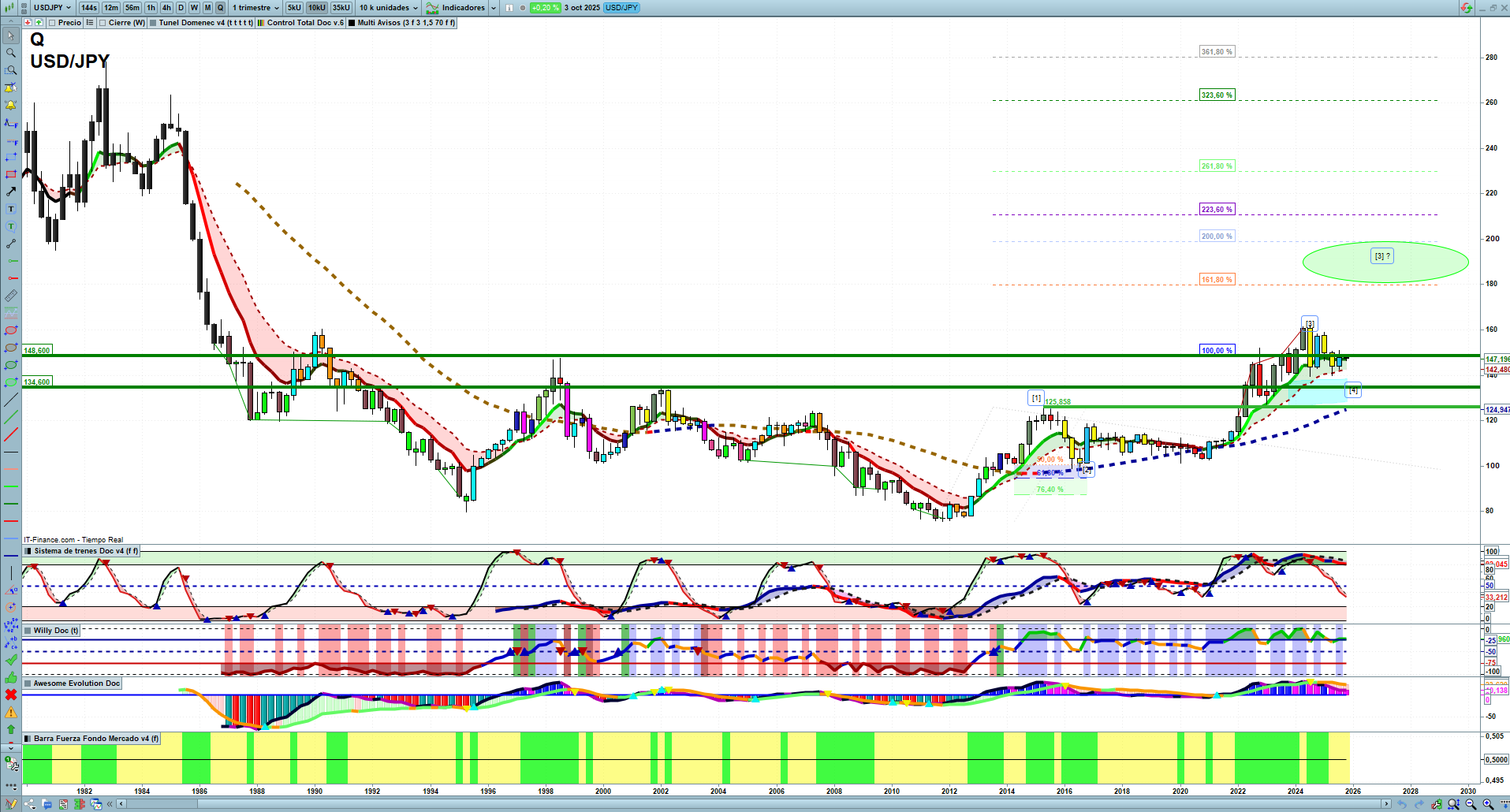The image size is (1510, 812).
Task: Select the blue rectangle drawing tool
Action: point(11,157)
